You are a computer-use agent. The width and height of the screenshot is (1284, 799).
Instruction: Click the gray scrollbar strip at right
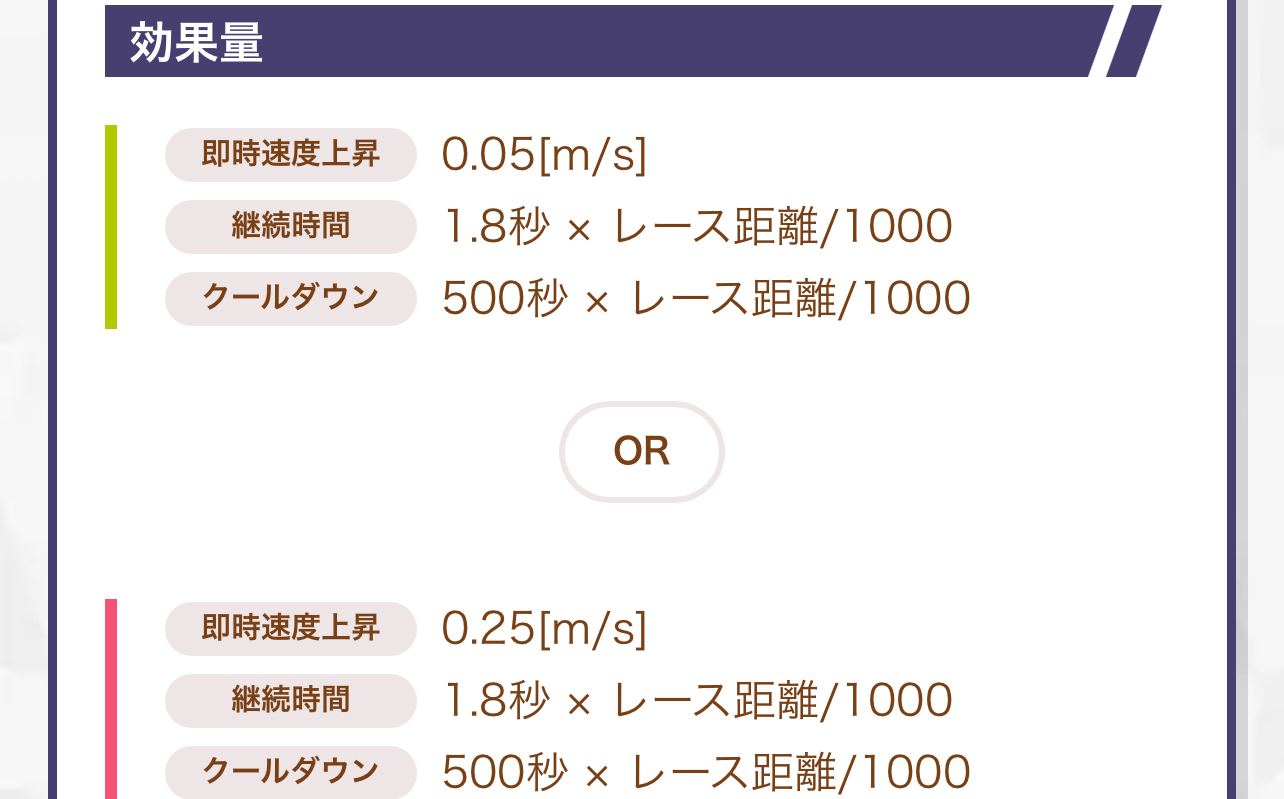pyautogui.click(x=1243, y=400)
